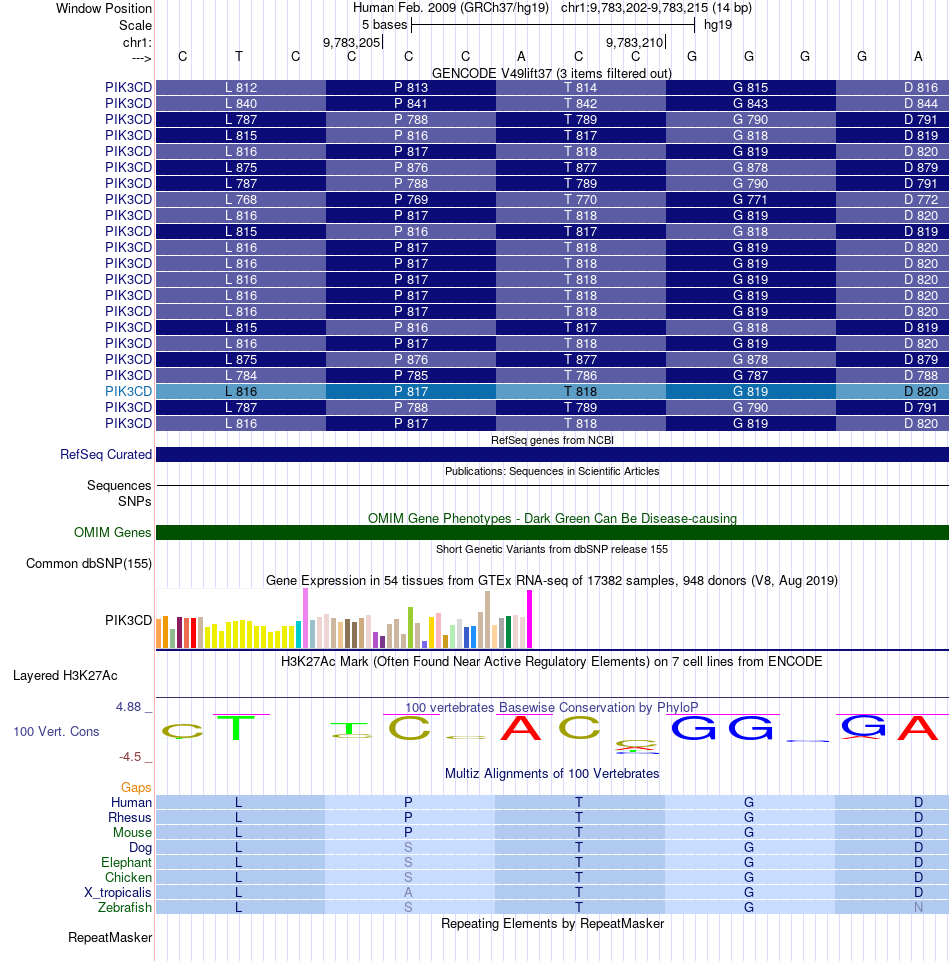Click codon cell L 812

click(241, 88)
